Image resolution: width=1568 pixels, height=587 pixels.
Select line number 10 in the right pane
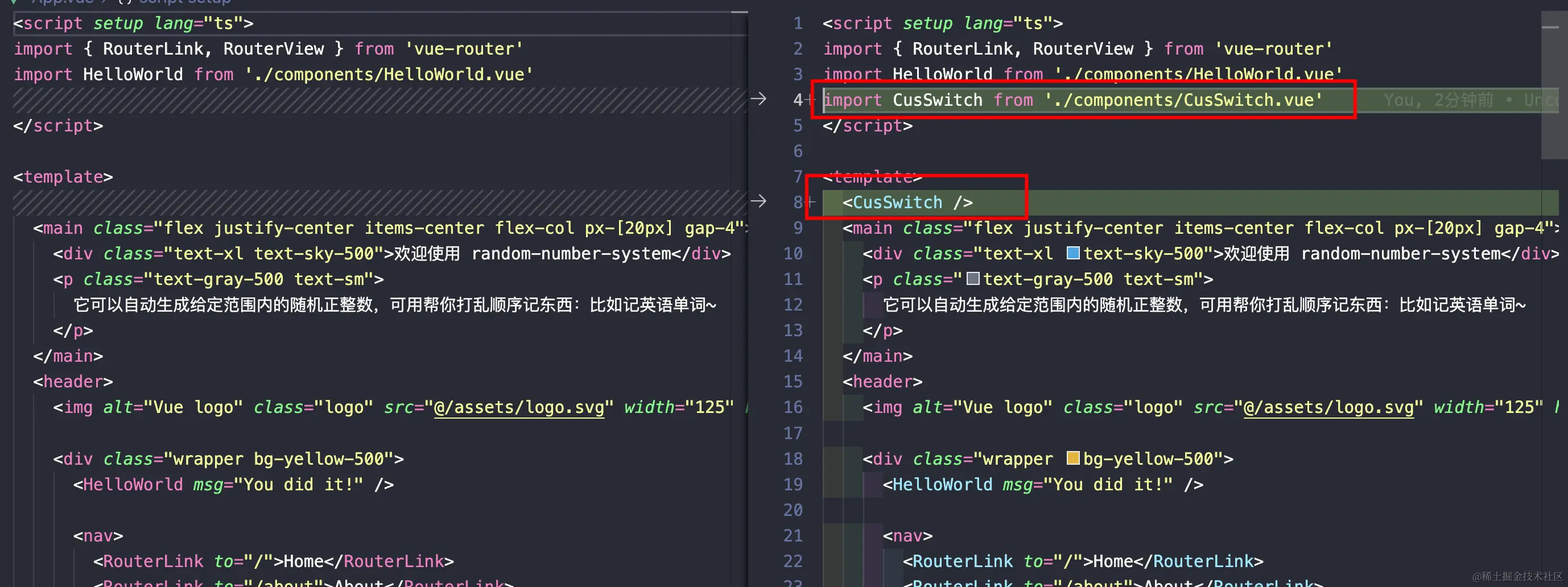(x=793, y=254)
